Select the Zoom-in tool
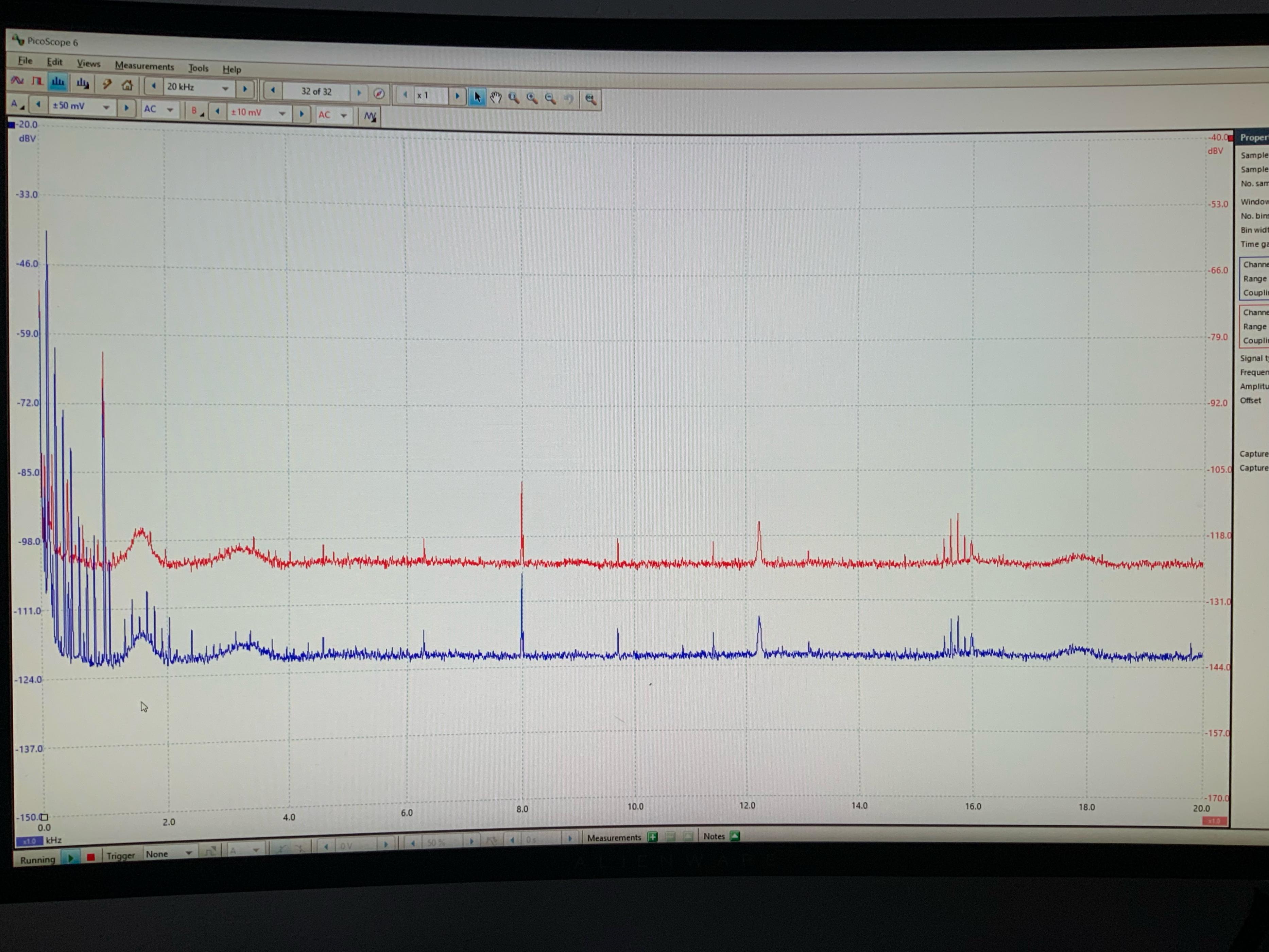1269x952 pixels. (x=532, y=98)
